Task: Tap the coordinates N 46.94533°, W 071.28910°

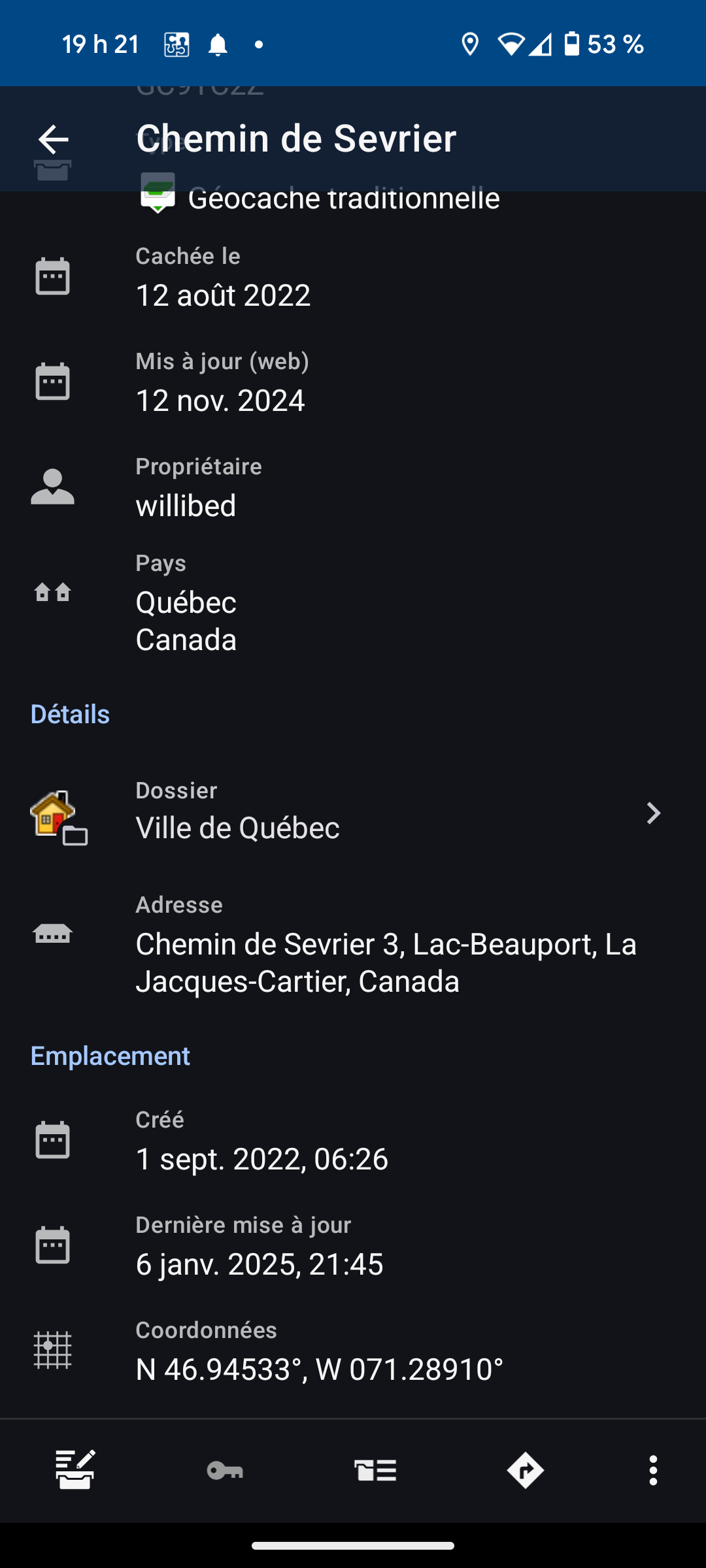Action: (319, 1369)
